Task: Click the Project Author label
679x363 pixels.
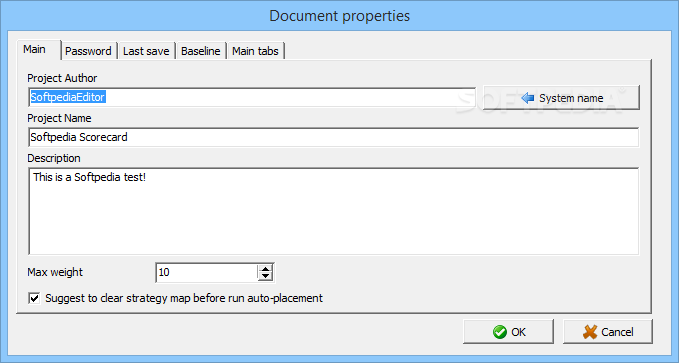Action: click(x=62, y=78)
